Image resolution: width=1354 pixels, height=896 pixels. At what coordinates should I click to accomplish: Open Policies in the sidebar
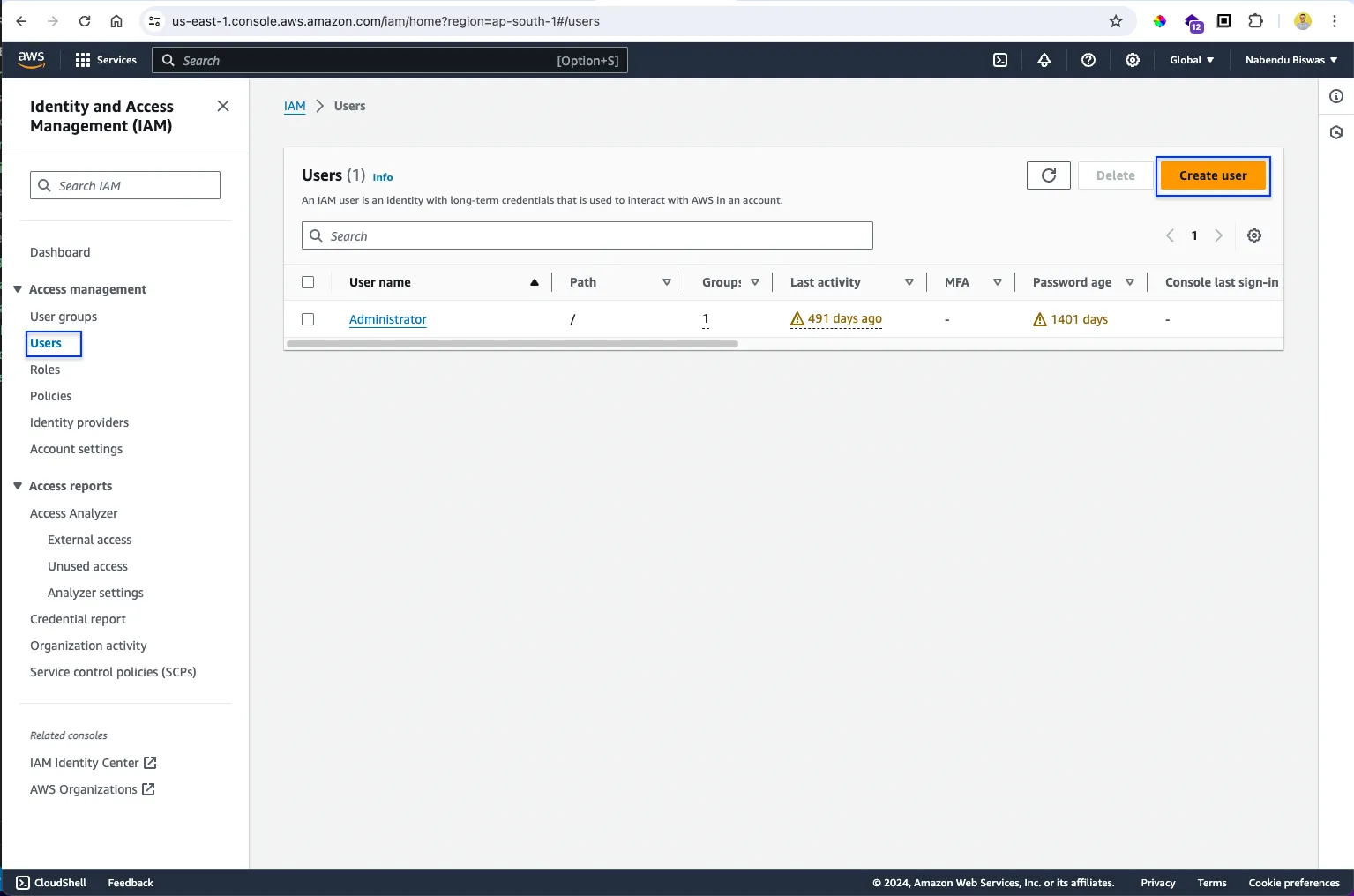pos(51,396)
